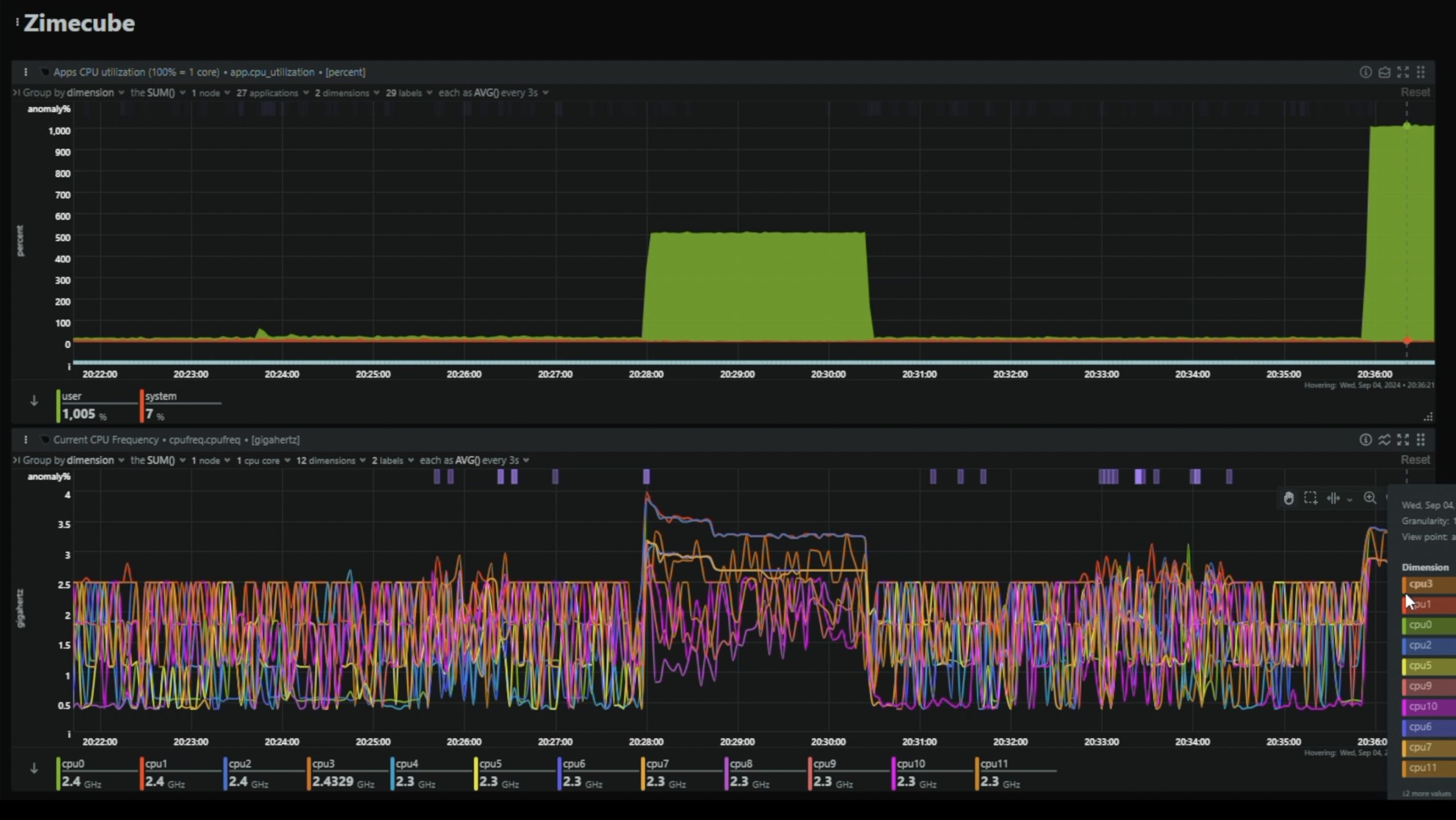Click the zoom in magnifier icon

pos(1370,498)
